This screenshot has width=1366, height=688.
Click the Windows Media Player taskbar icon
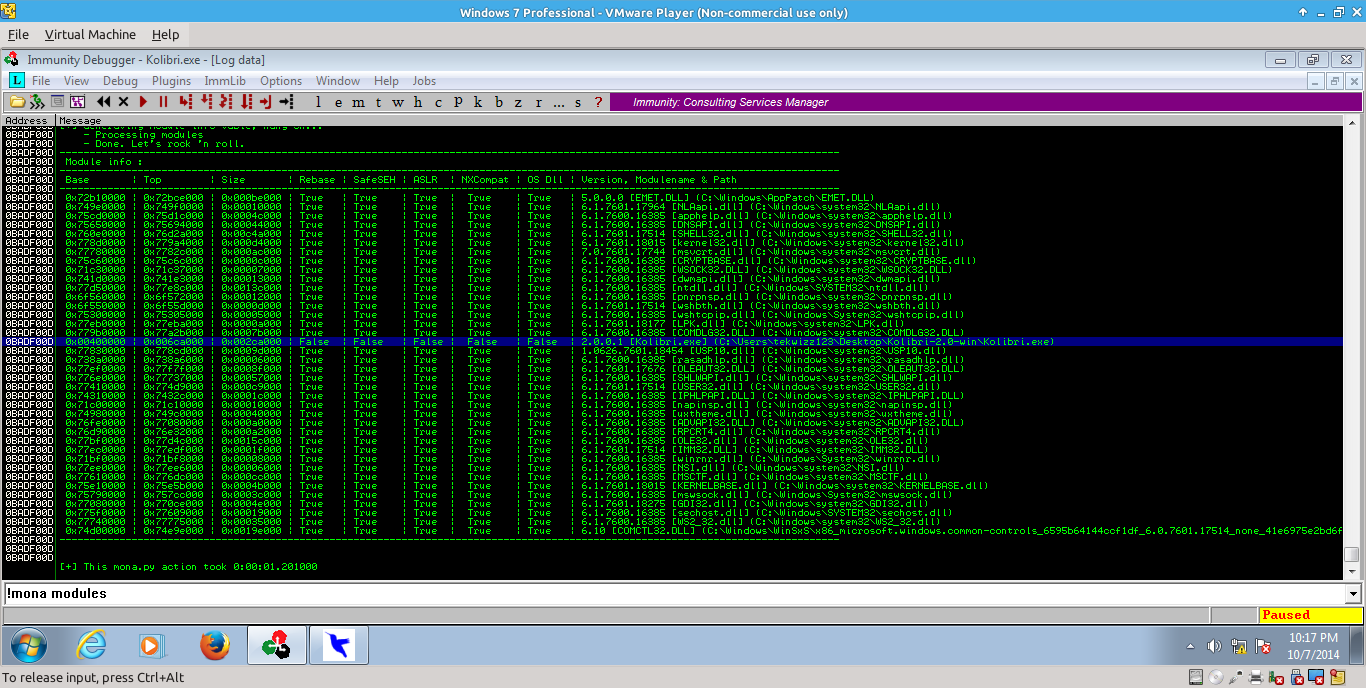click(x=152, y=646)
